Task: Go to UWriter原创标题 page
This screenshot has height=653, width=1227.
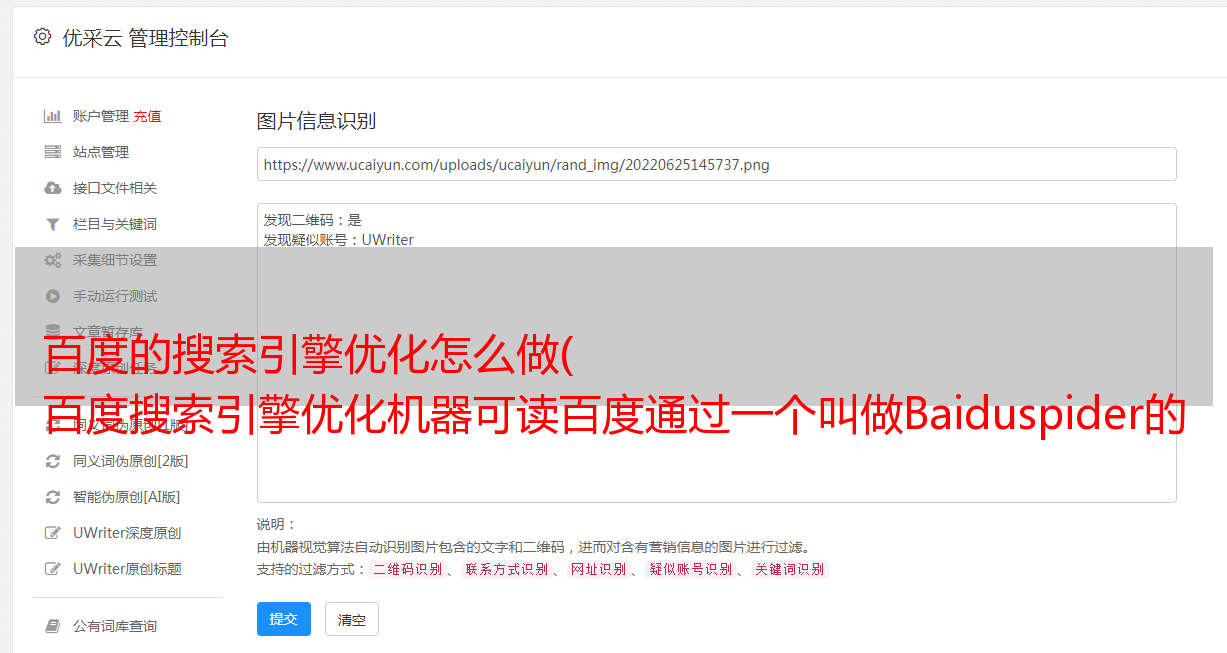Action: 127,569
